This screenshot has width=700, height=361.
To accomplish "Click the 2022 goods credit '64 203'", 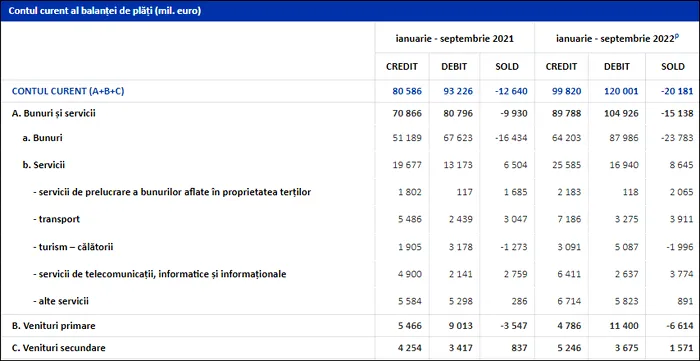I will pos(566,138).
